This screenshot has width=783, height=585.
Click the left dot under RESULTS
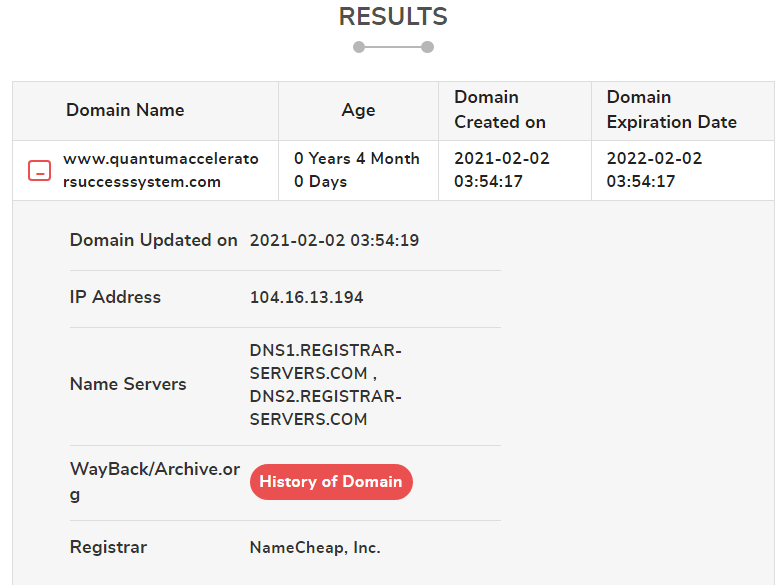(x=359, y=47)
